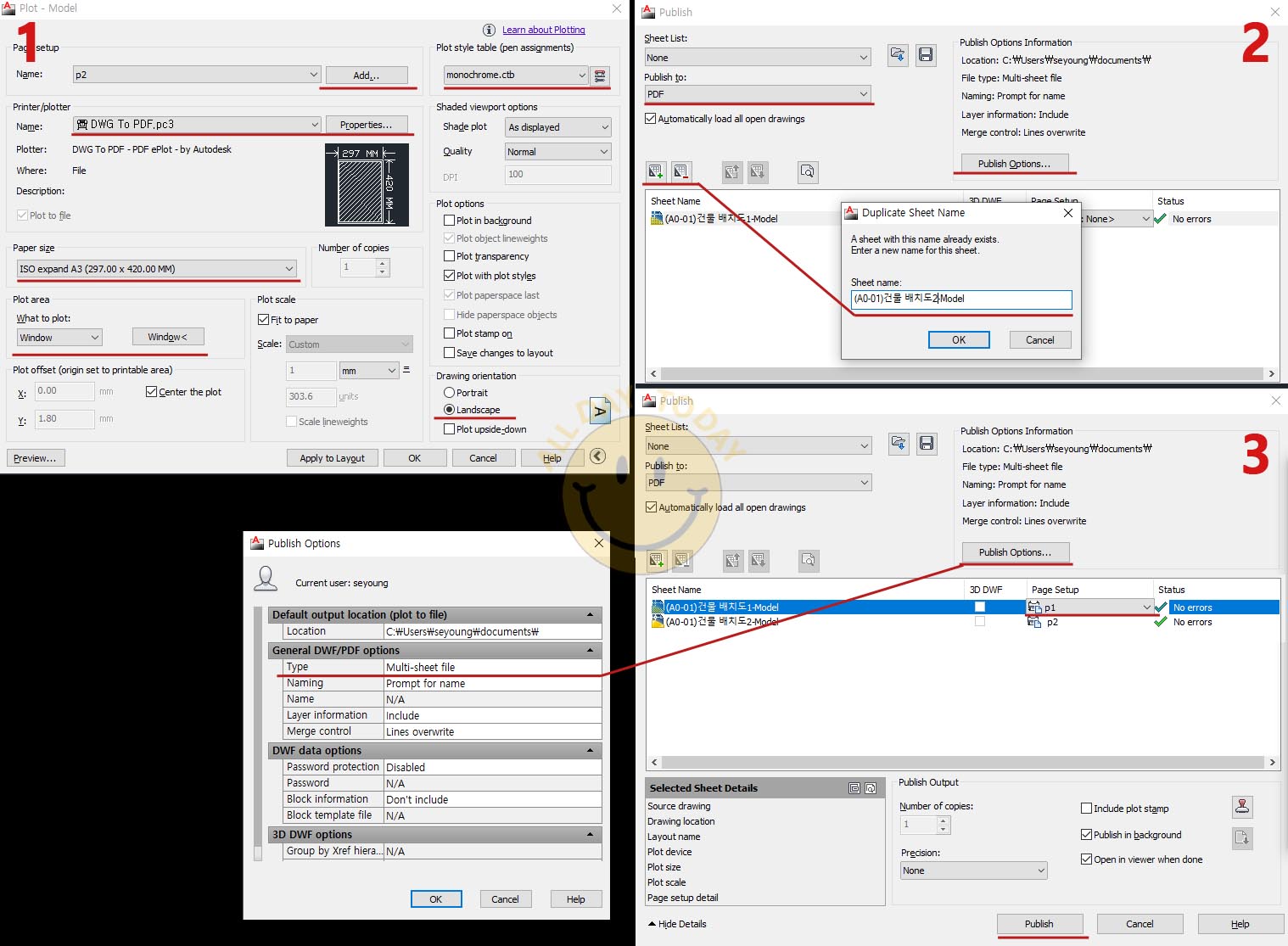The height and width of the screenshot is (946, 1288).
Task: Click Remove Sheets icon in lower Publish window
Action: point(682,560)
